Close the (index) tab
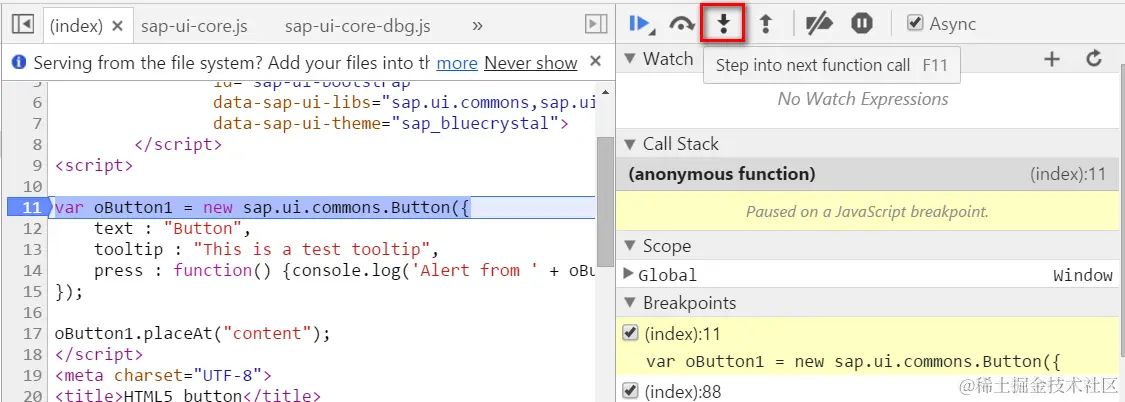This screenshot has width=1125, height=402. (118, 27)
